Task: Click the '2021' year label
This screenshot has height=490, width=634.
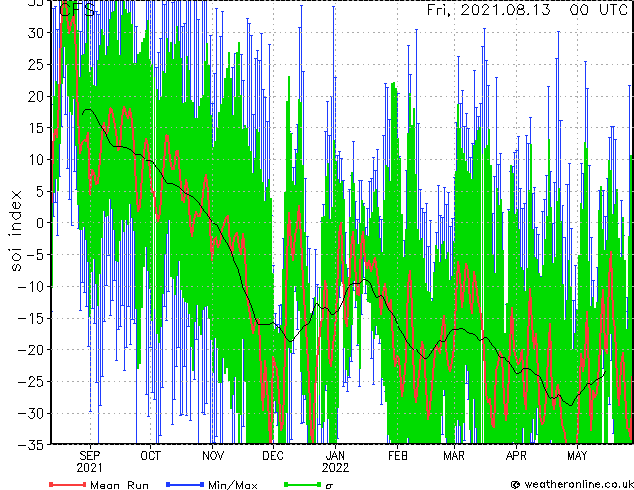Action: [x=90, y=468]
